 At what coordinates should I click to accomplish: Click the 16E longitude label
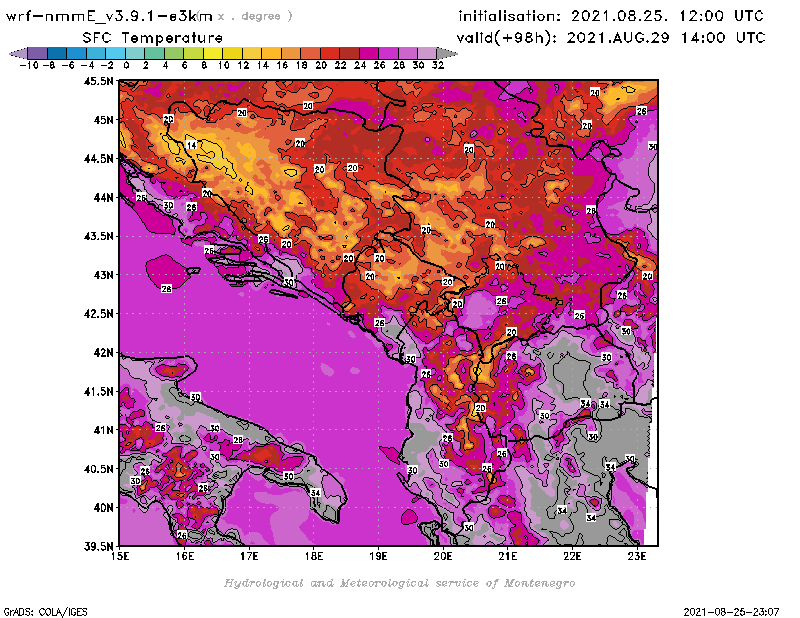click(x=185, y=556)
